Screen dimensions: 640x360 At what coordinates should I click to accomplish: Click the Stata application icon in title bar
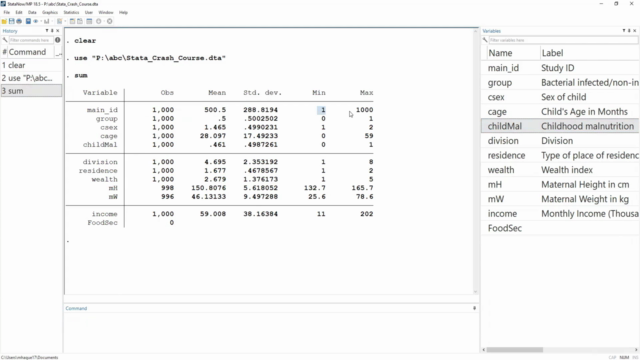(3, 4)
